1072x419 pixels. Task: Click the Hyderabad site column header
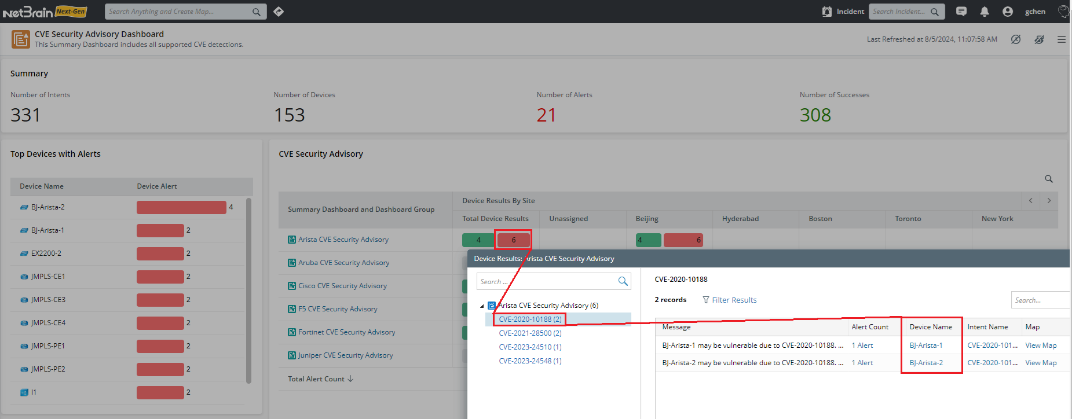pos(741,219)
